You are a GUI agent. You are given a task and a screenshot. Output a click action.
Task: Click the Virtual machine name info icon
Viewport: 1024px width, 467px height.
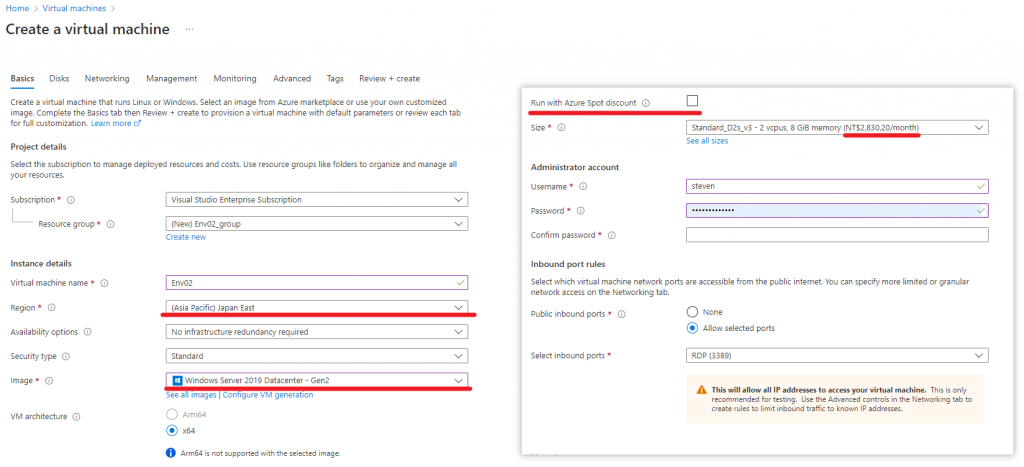tap(104, 283)
